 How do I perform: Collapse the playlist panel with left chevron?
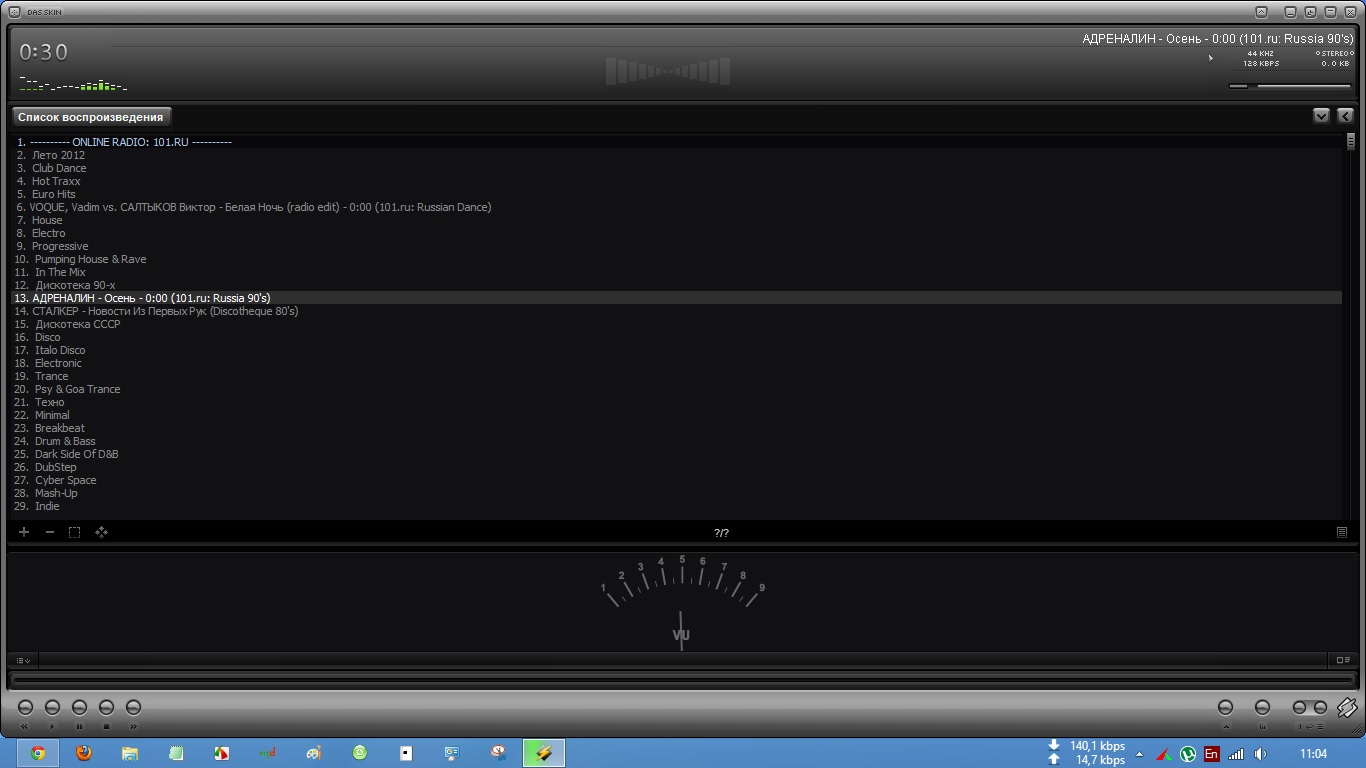[x=1345, y=116]
